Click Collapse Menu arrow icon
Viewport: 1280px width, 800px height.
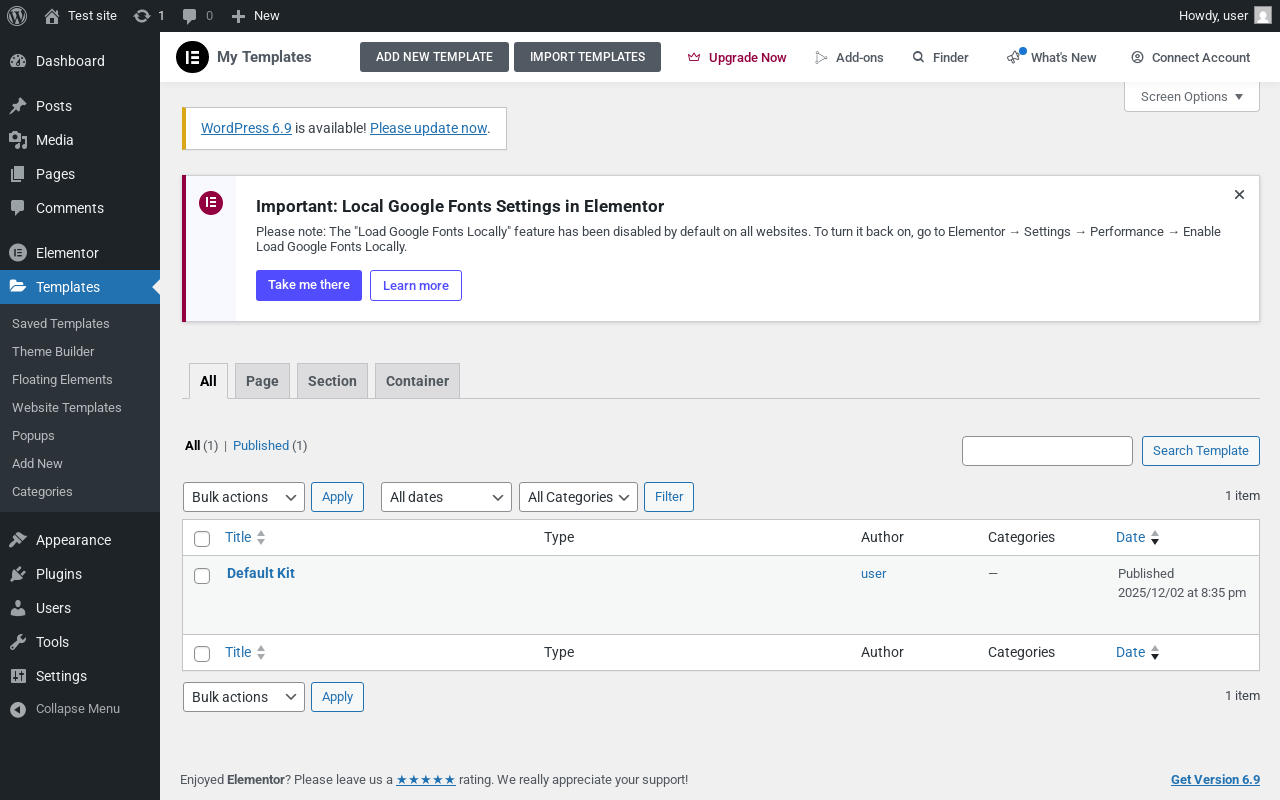click(x=18, y=709)
